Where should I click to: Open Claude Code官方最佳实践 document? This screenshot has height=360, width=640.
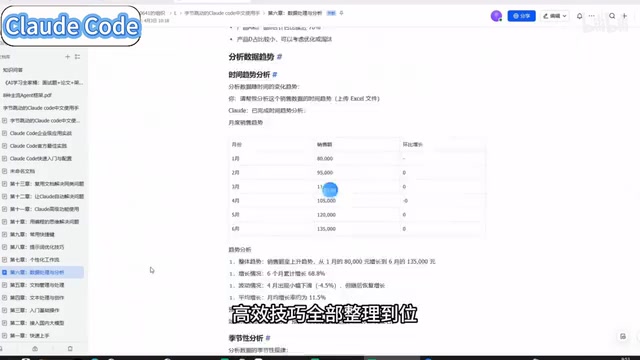(x=38, y=146)
